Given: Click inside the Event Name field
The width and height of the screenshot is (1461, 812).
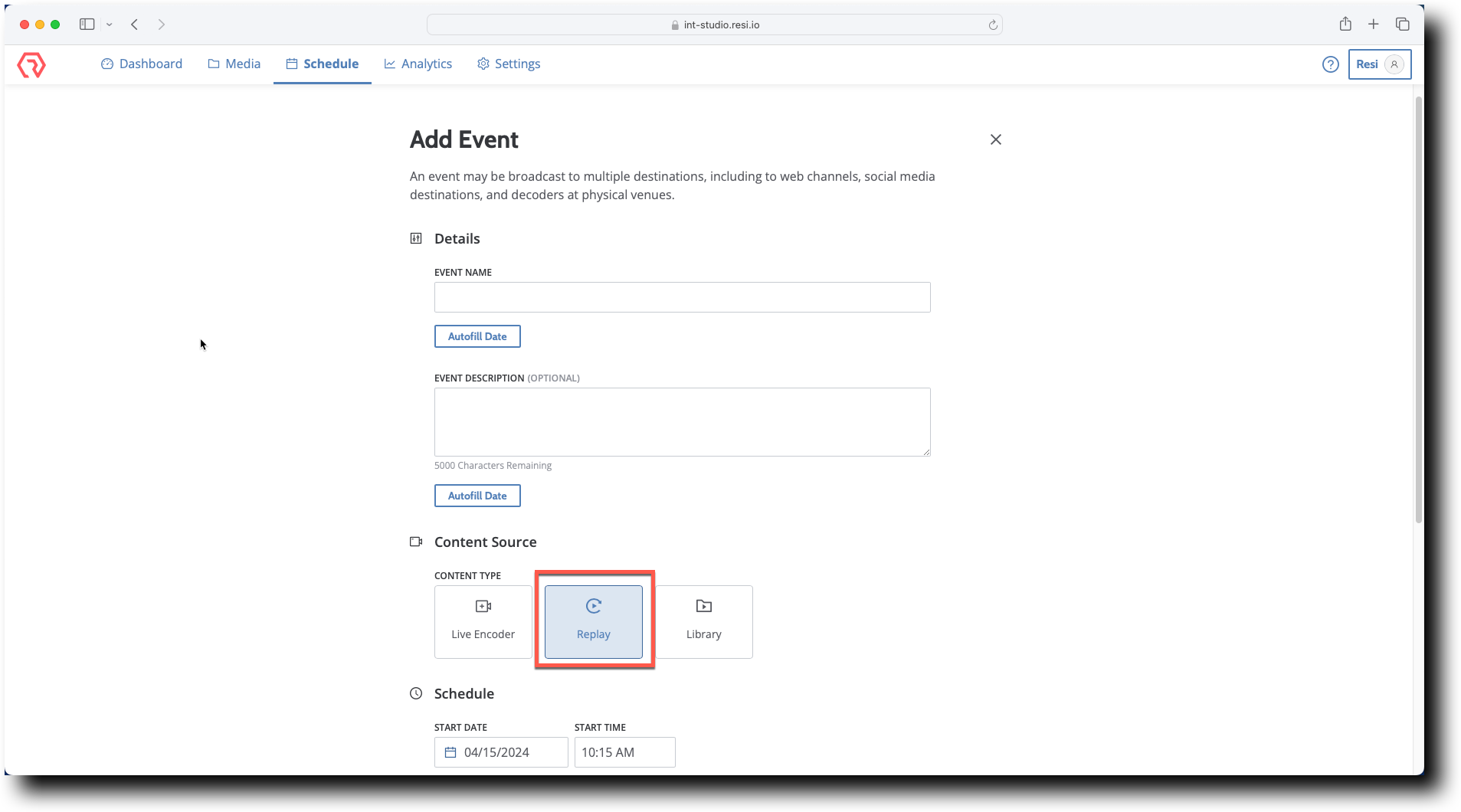Looking at the screenshot, I should click(x=681, y=297).
